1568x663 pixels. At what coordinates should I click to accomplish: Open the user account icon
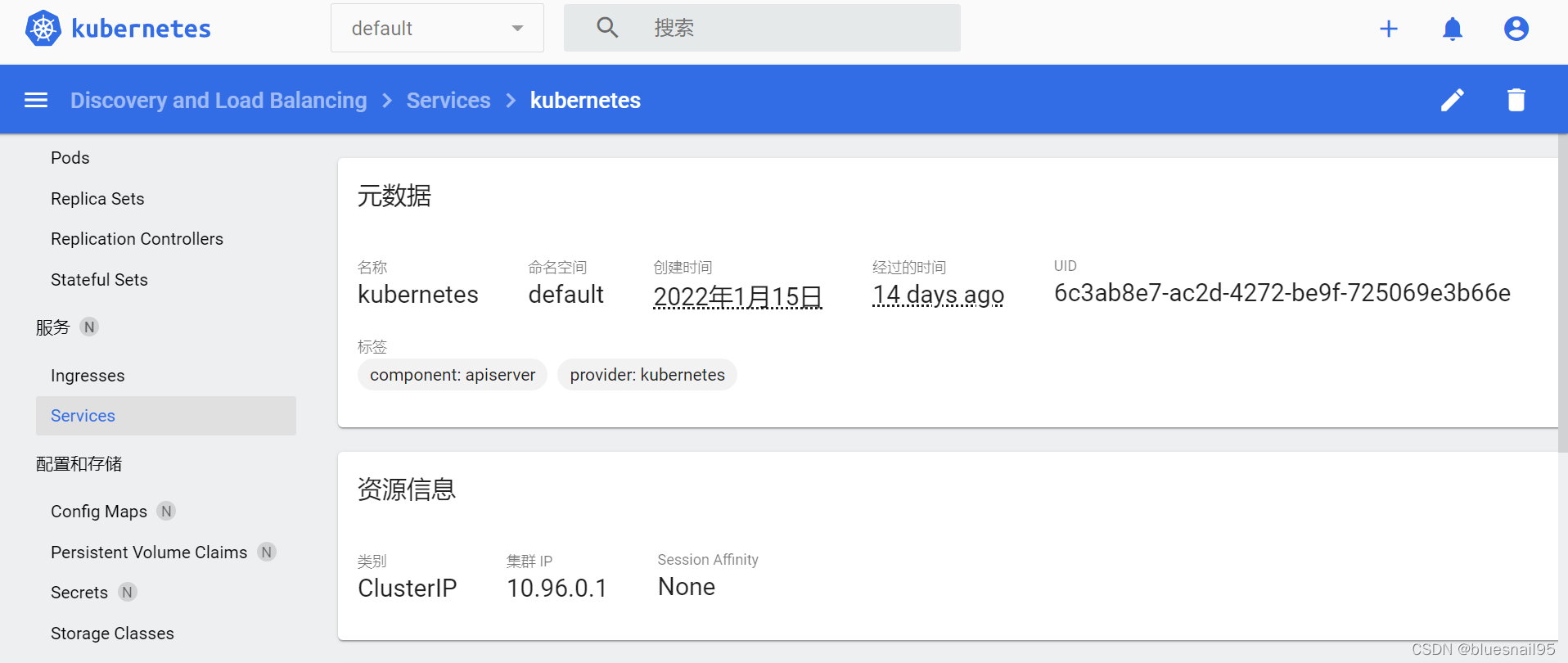pos(1516,29)
